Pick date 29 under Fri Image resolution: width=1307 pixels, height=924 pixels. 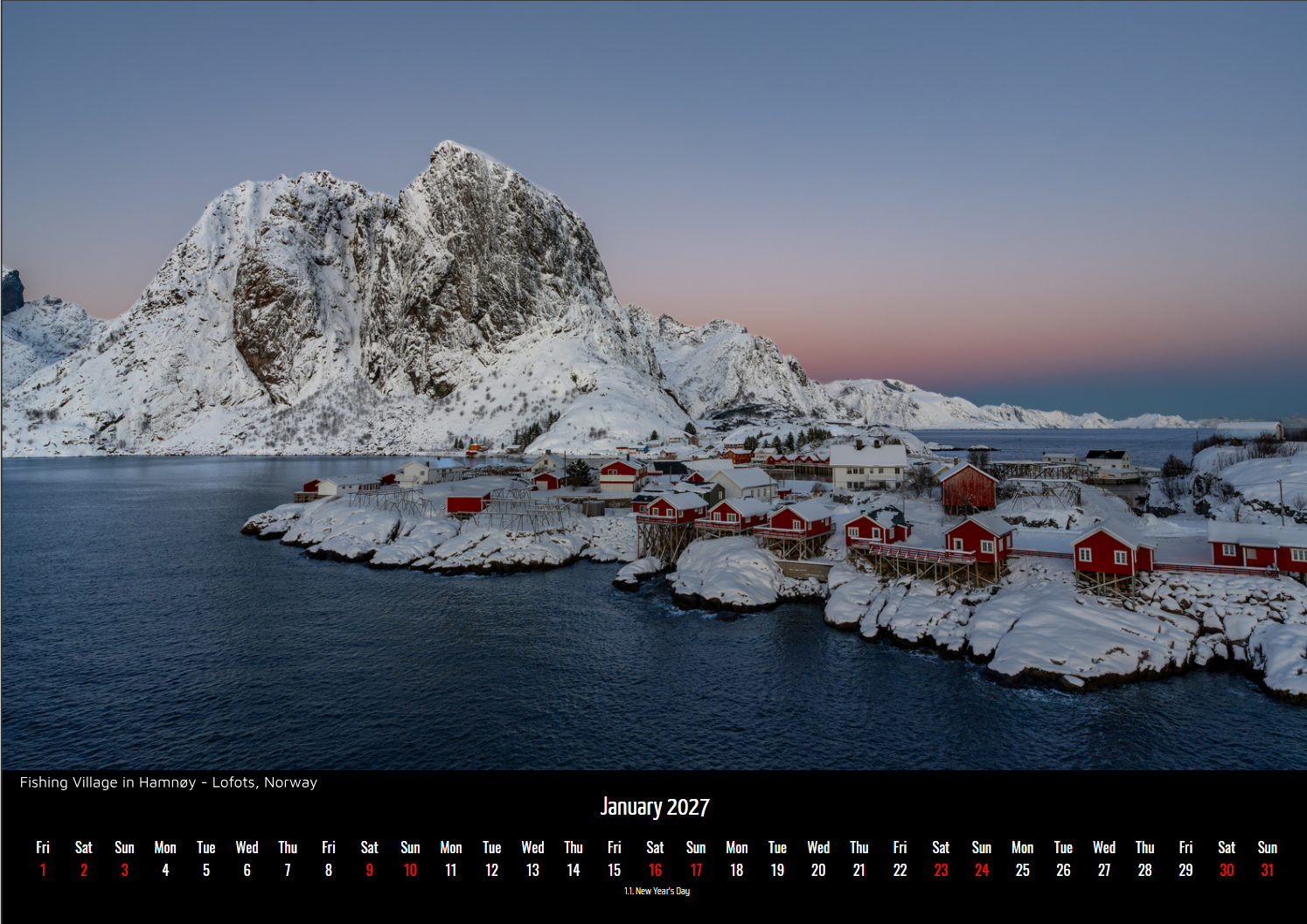[x=1185, y=870]
